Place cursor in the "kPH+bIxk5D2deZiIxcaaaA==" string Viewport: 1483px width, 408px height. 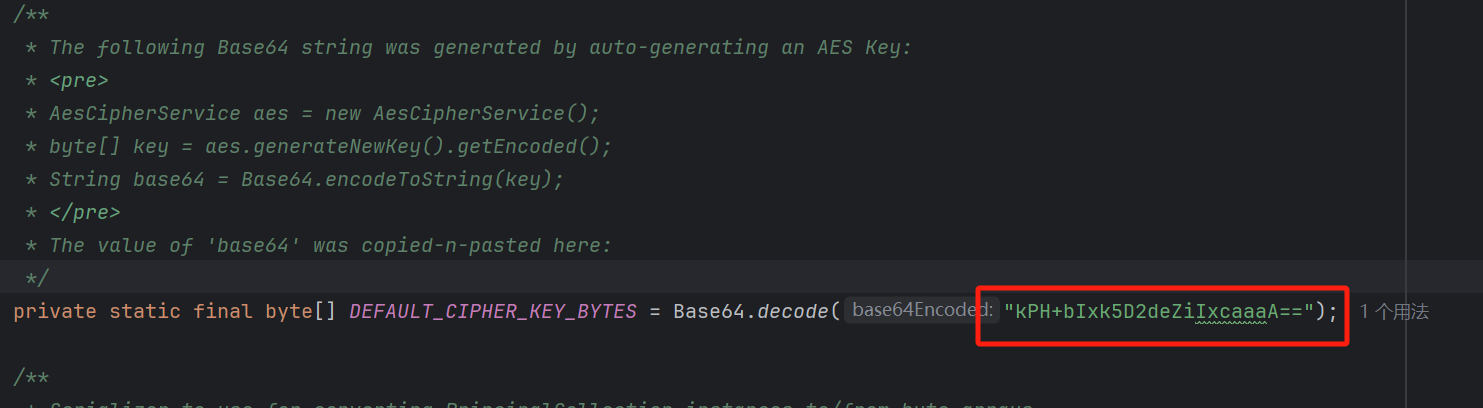1158,312
